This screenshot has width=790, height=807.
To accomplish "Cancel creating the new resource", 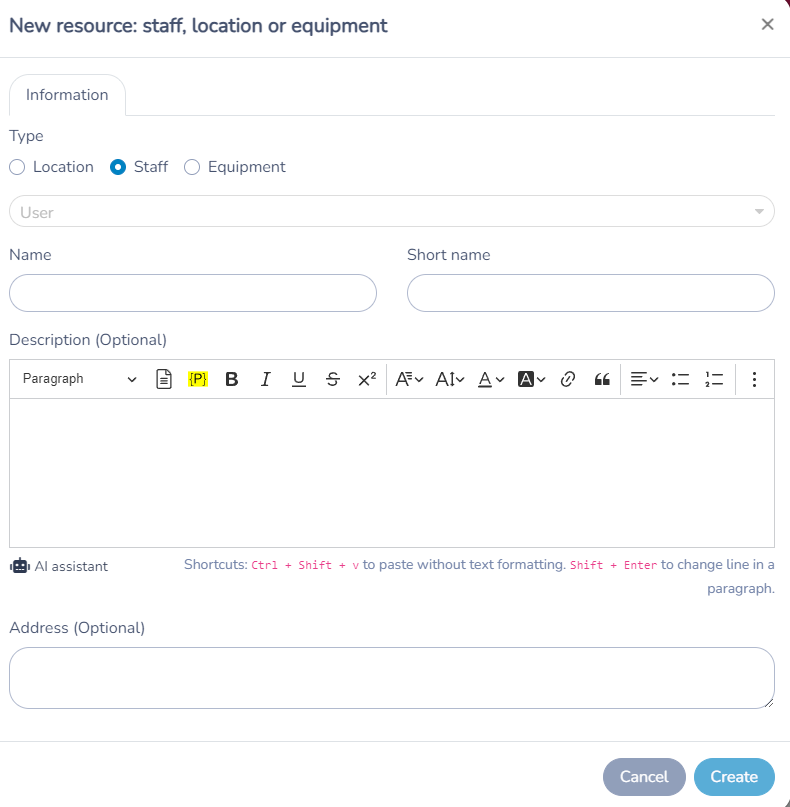I will point(644,777).
